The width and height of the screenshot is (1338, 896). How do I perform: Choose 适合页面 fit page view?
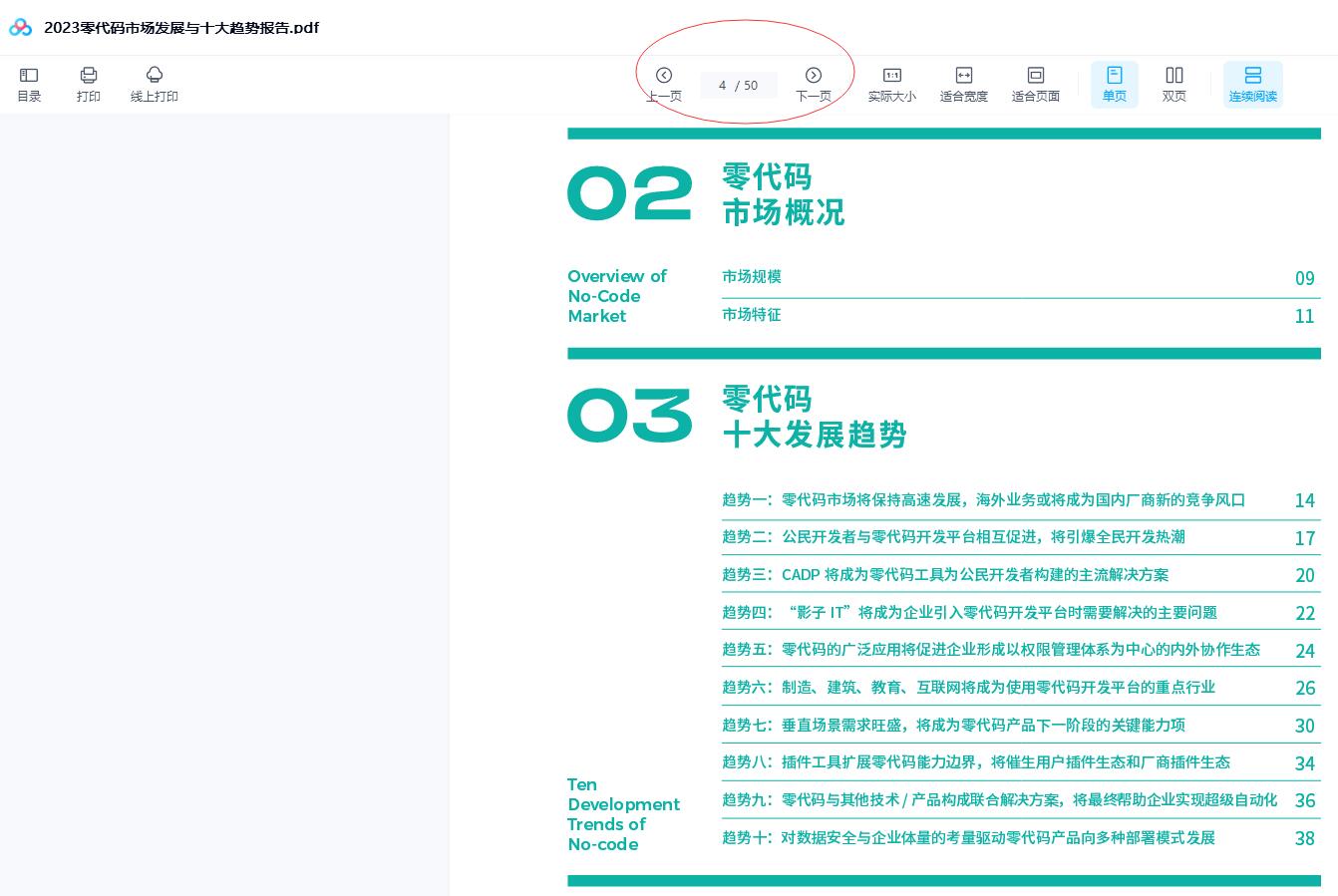(1035, 84)
